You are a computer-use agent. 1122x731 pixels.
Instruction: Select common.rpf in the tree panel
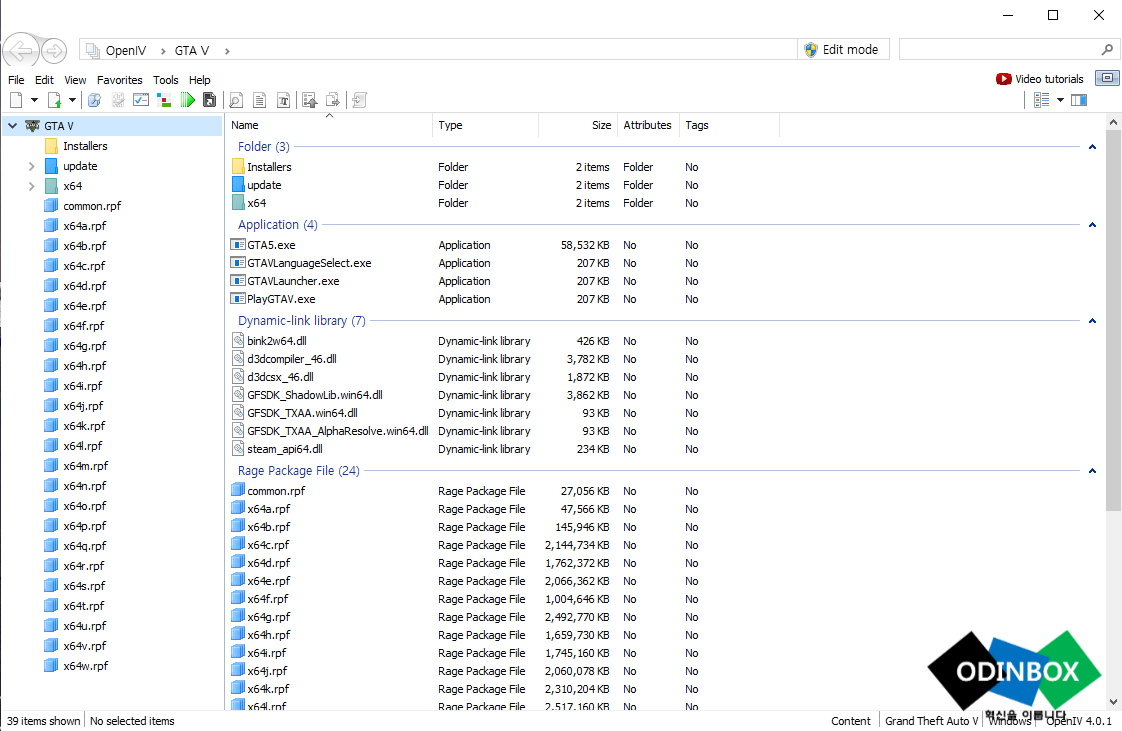click(92, 206)
